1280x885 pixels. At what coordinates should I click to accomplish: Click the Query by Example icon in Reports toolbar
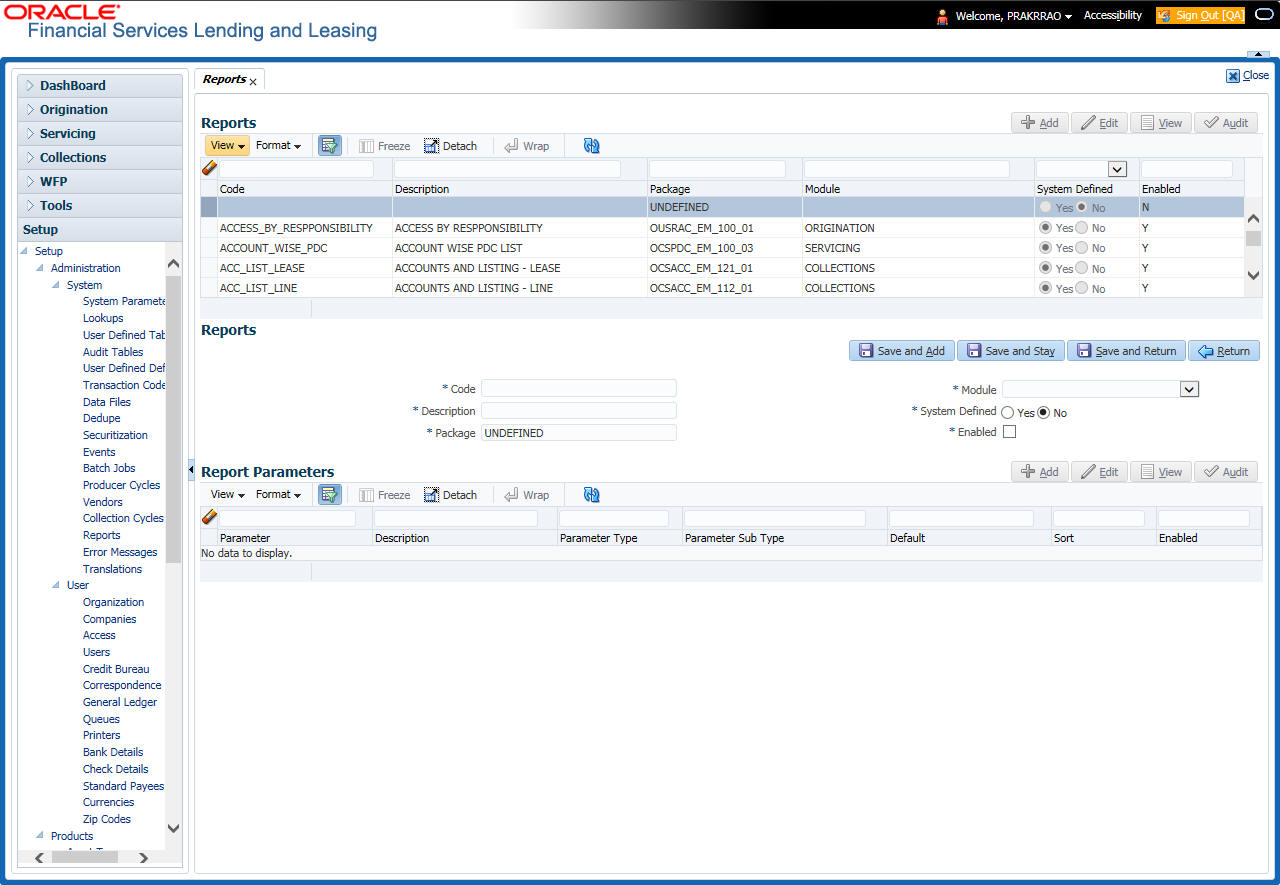[x=330, y=146]
